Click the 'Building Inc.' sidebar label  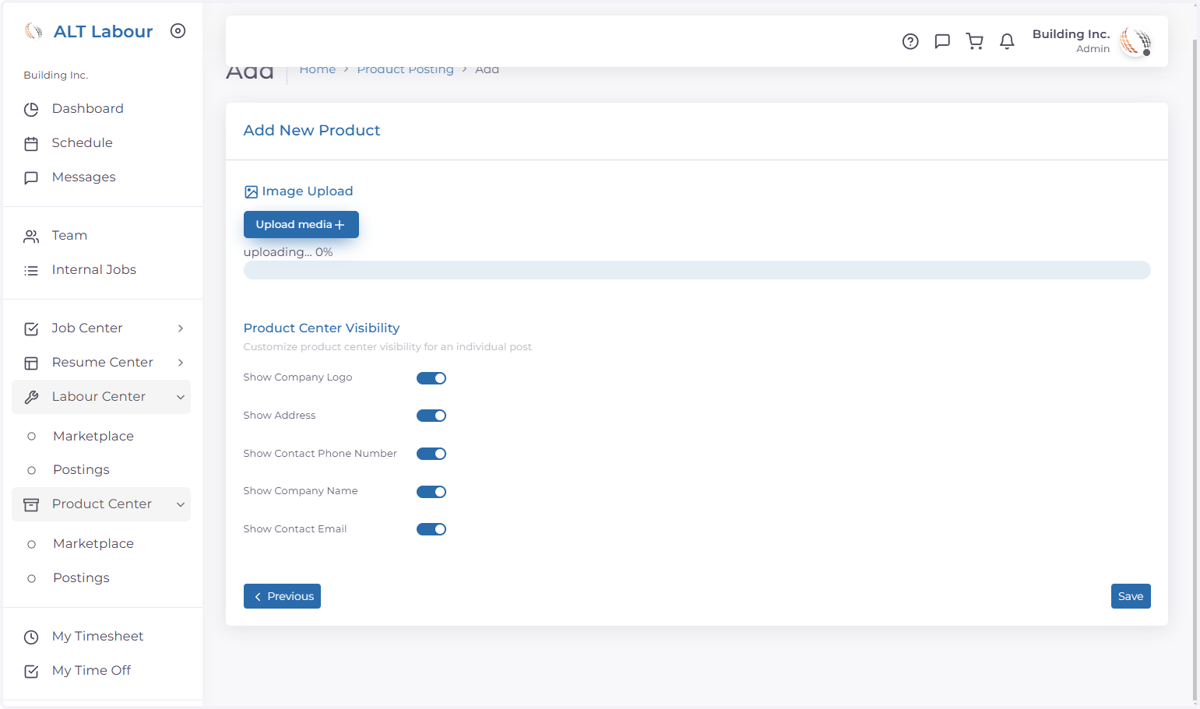tap(56, 75)
